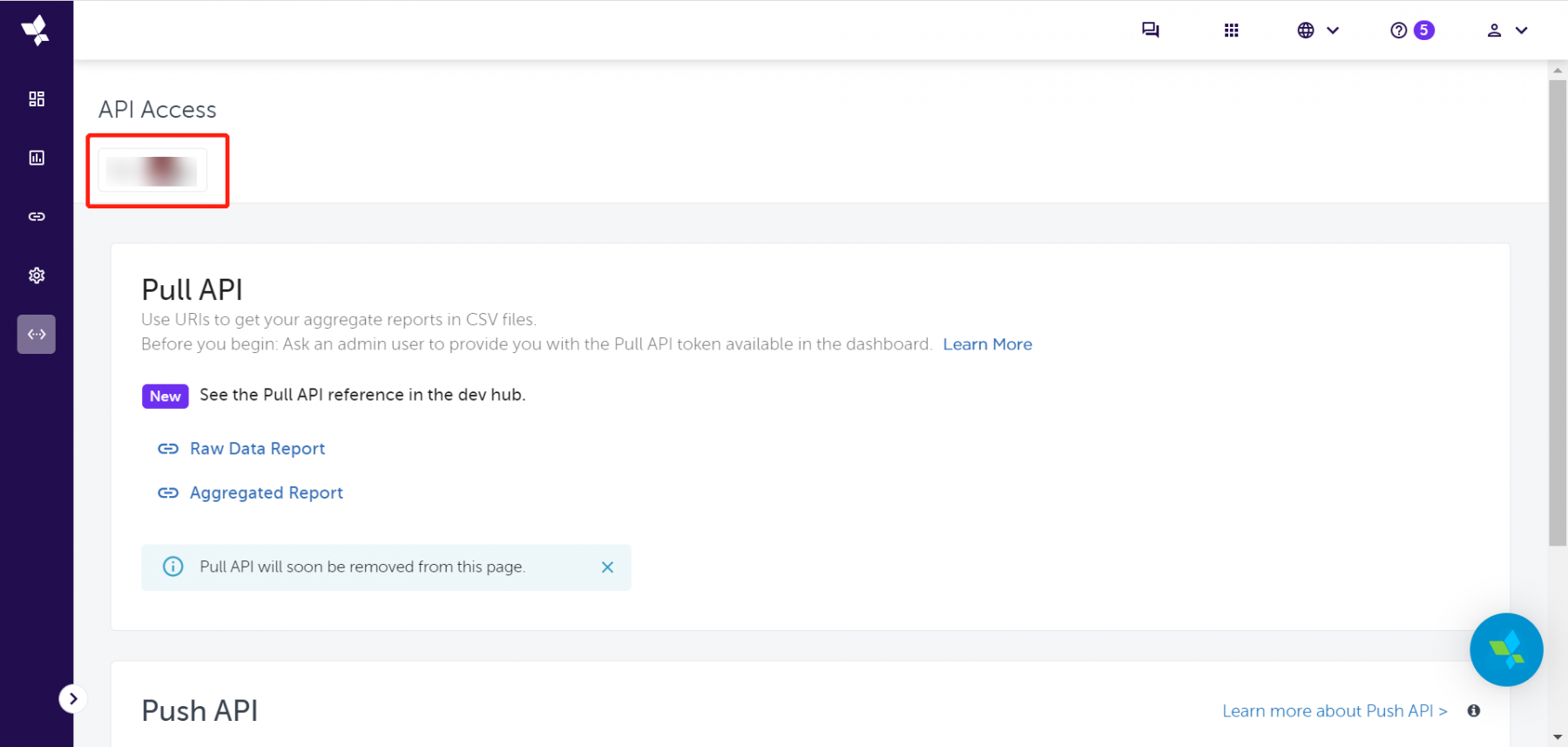Open the dashboard grid icon in sidebar

pyautogui.click(x=37, y=99)
